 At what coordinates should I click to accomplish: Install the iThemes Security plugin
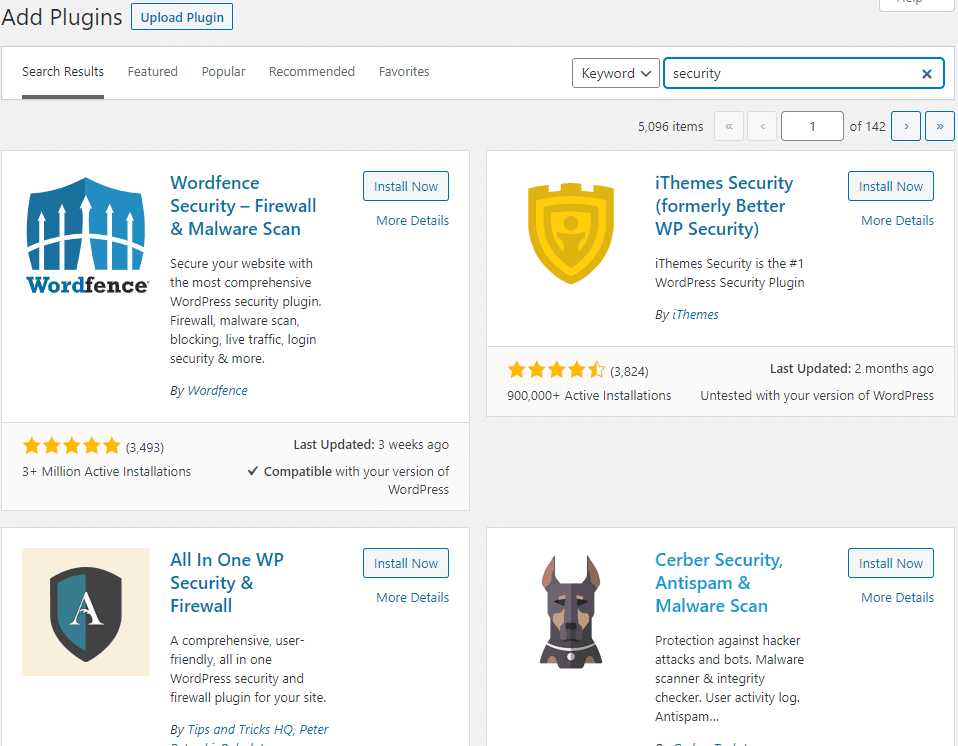pyautogui.click(x=891, y=186)
